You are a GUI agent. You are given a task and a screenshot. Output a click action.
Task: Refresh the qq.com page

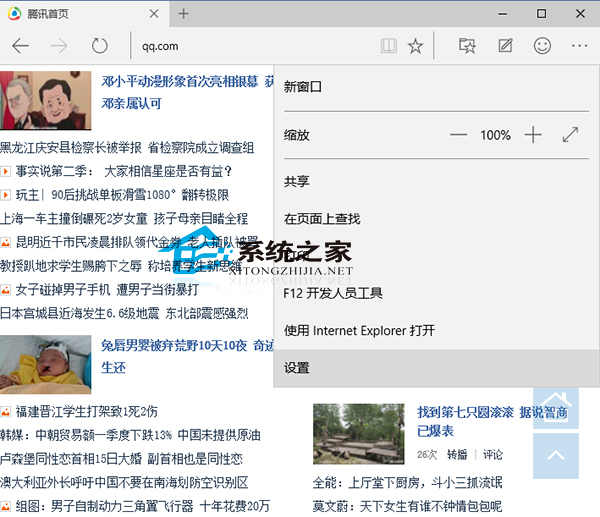pos(99,46)
